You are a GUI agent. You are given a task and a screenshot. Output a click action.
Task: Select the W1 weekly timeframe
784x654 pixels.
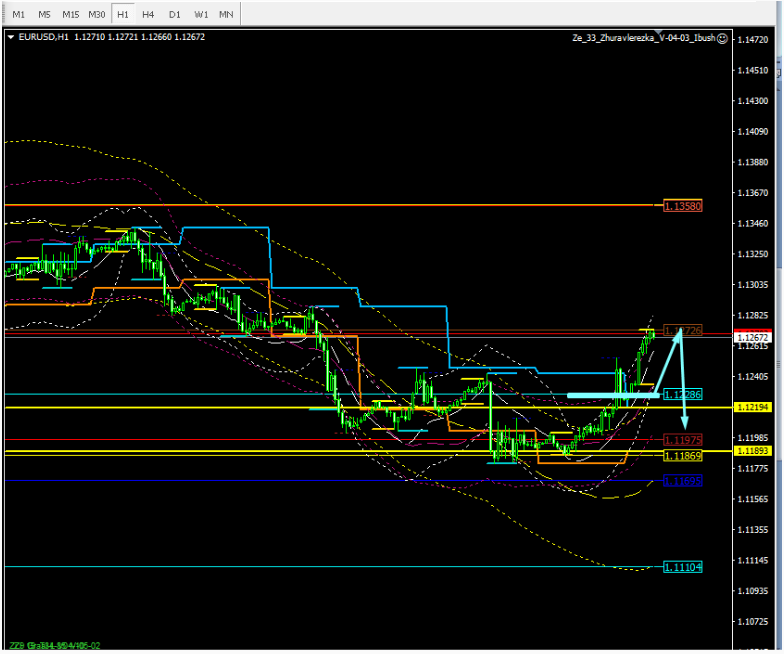pos(201,14)
